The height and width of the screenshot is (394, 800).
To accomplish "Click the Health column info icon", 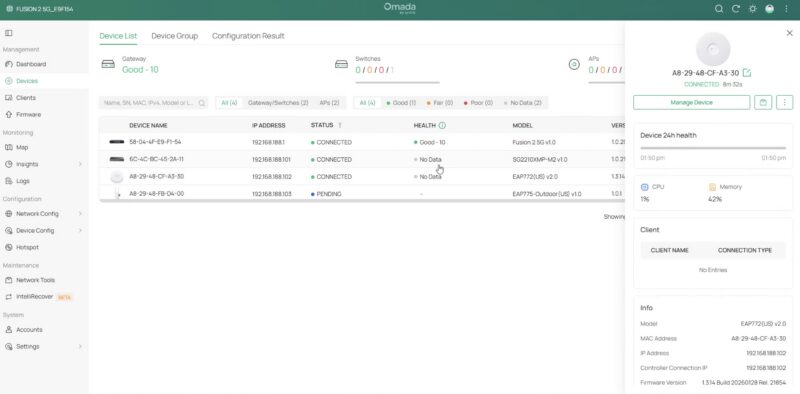I will 442,125.
